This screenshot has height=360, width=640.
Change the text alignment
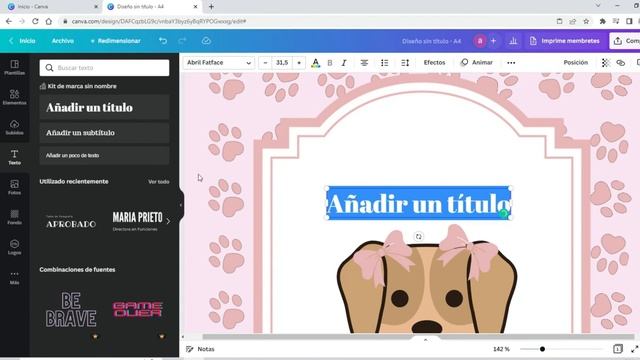point(364,63)
